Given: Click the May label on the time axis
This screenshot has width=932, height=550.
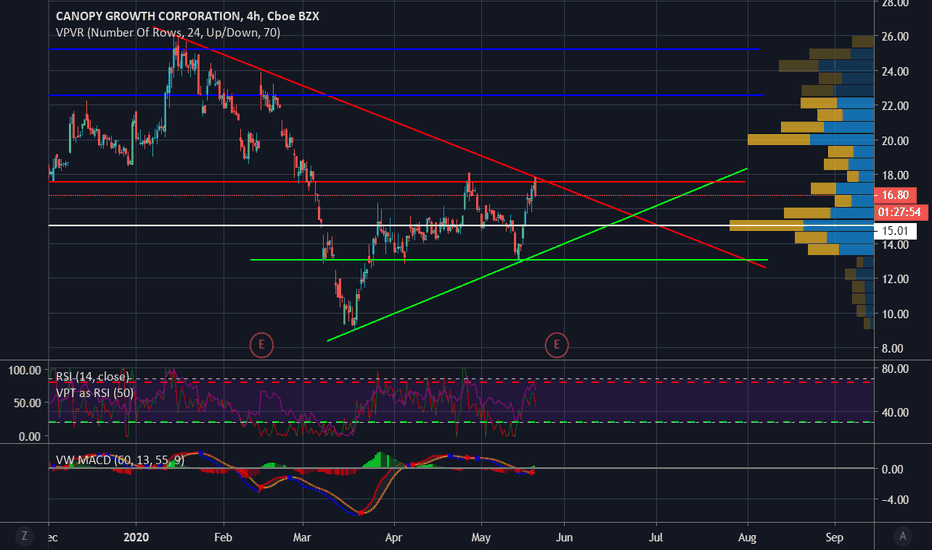Looking at the screenshot, I should [481, 538].
